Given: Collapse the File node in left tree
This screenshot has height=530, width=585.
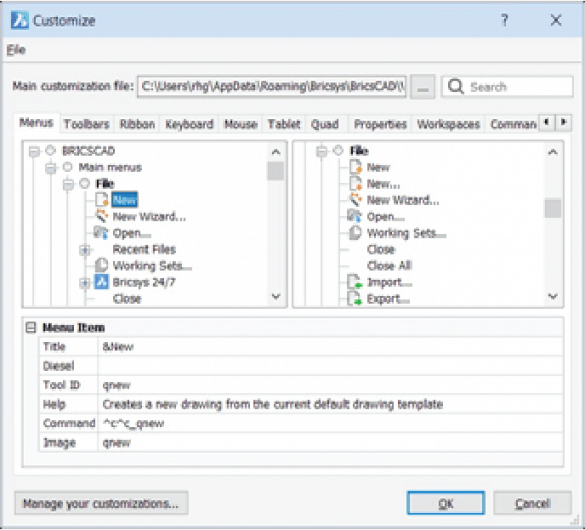Looking at the screenshot, I should pos(68,184).
